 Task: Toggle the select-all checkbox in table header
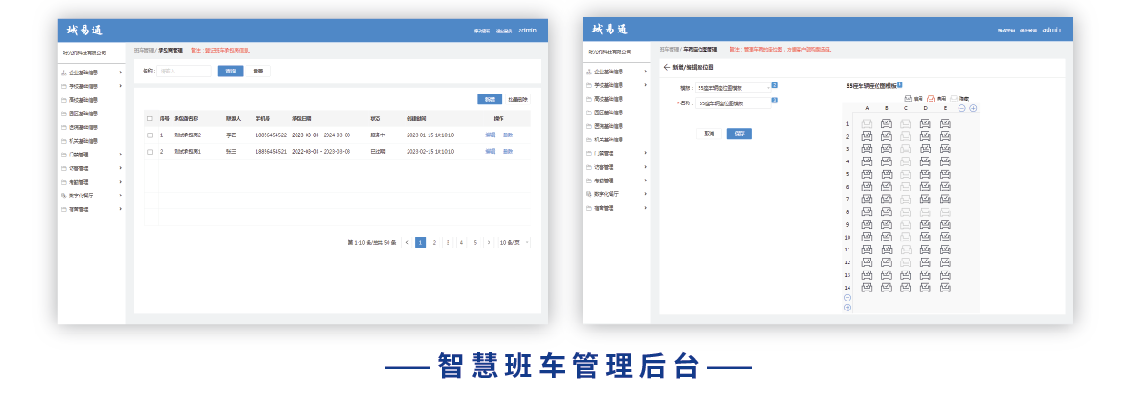pyautogui.click(x=150, y=118)
